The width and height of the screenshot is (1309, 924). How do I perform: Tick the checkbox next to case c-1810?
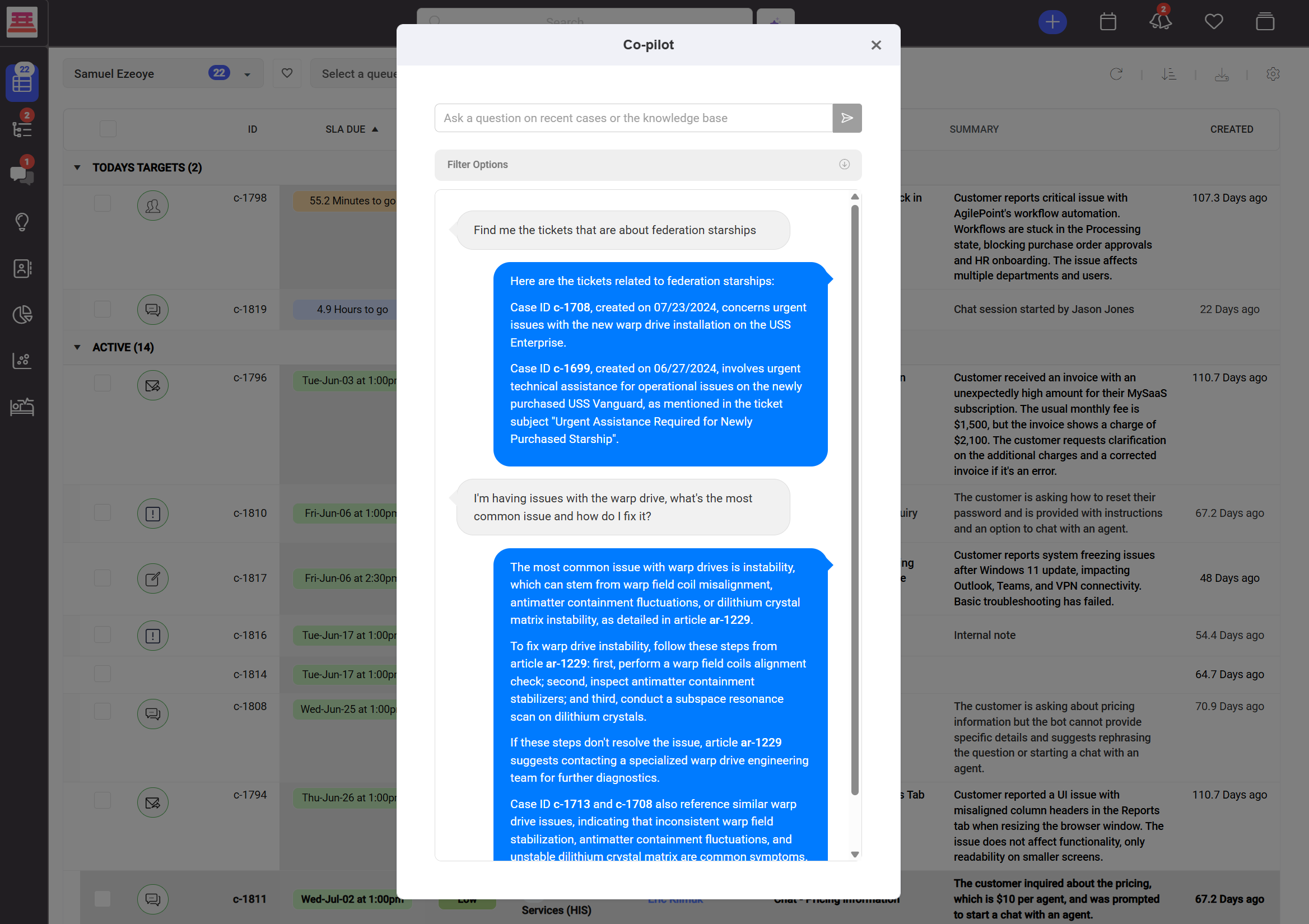tap(102, 512)
